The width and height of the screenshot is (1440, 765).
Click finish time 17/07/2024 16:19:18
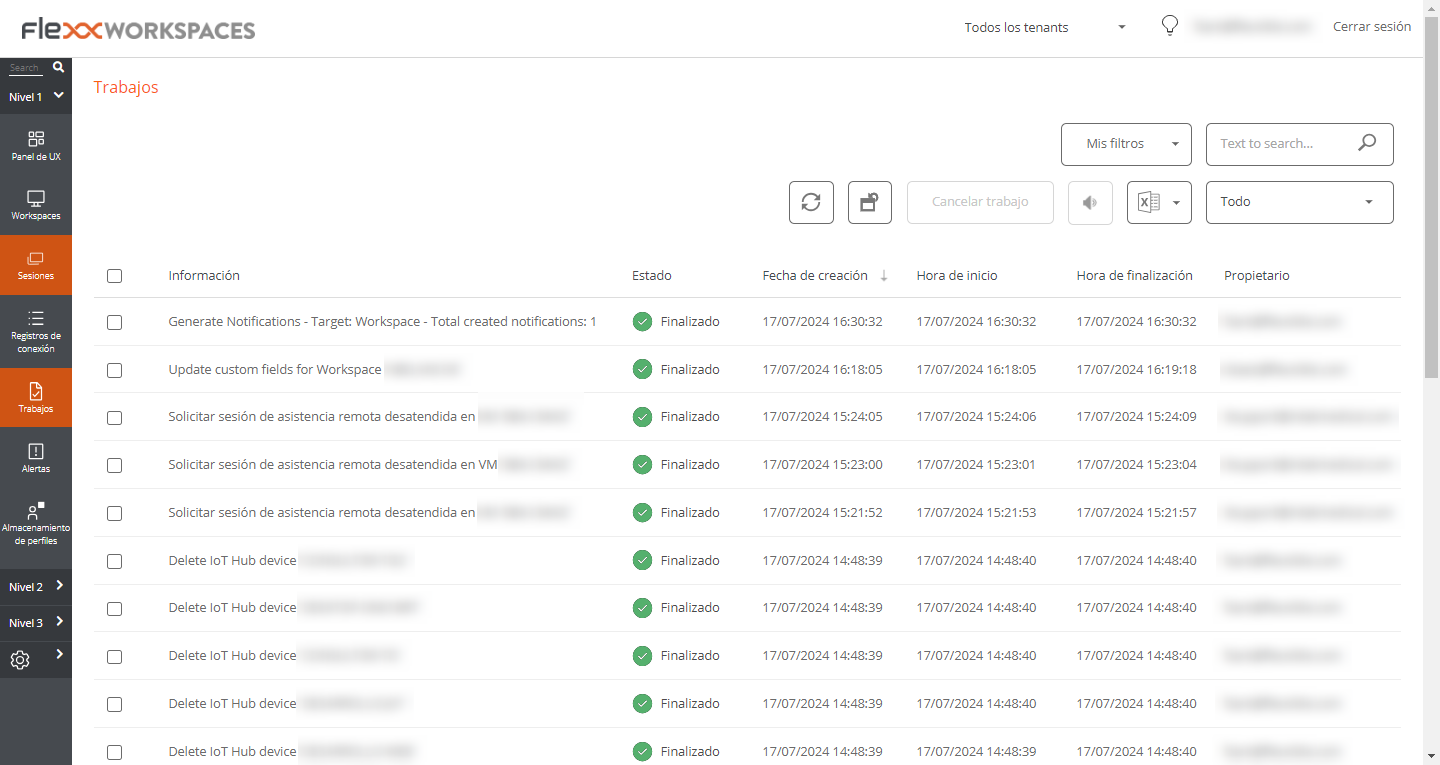(1136, 370)
